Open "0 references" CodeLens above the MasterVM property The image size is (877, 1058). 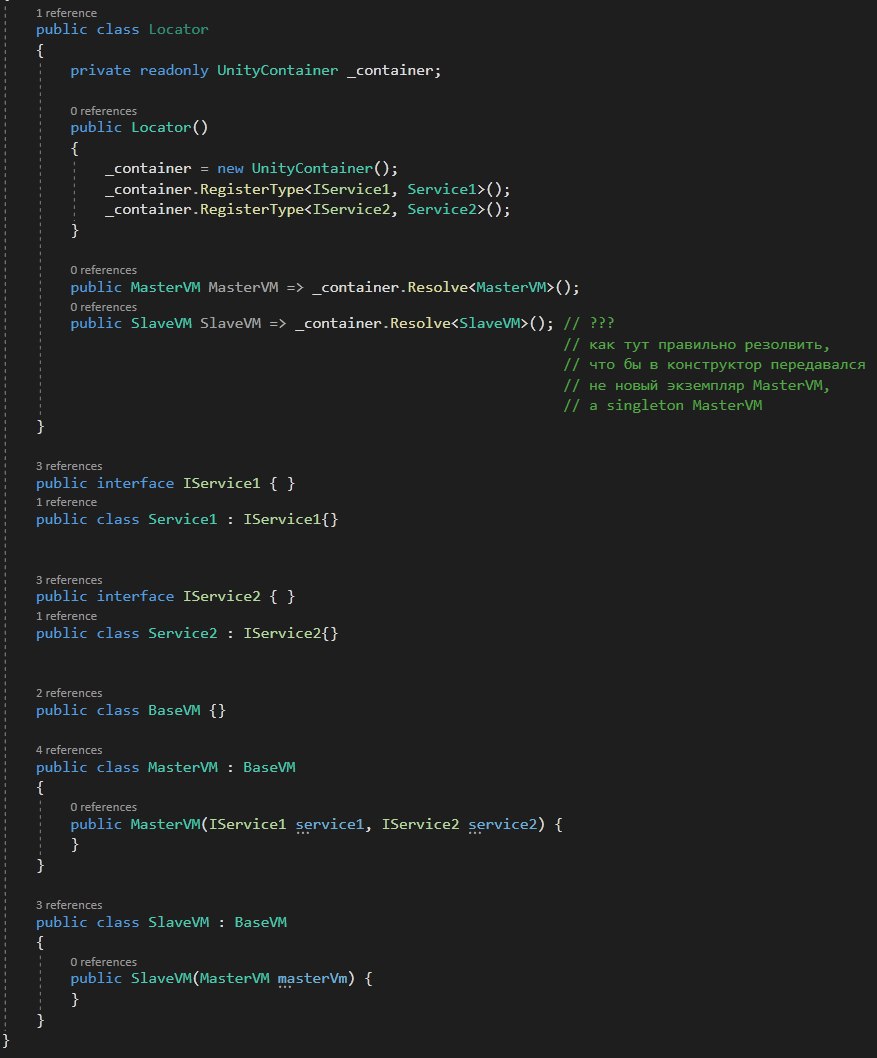103,270
